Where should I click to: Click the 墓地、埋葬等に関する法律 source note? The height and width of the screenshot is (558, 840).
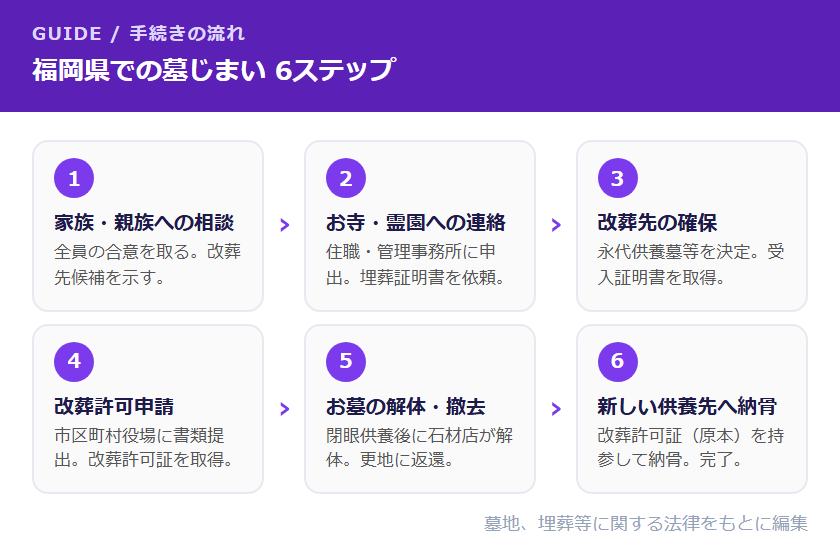(x=646, y=523)
